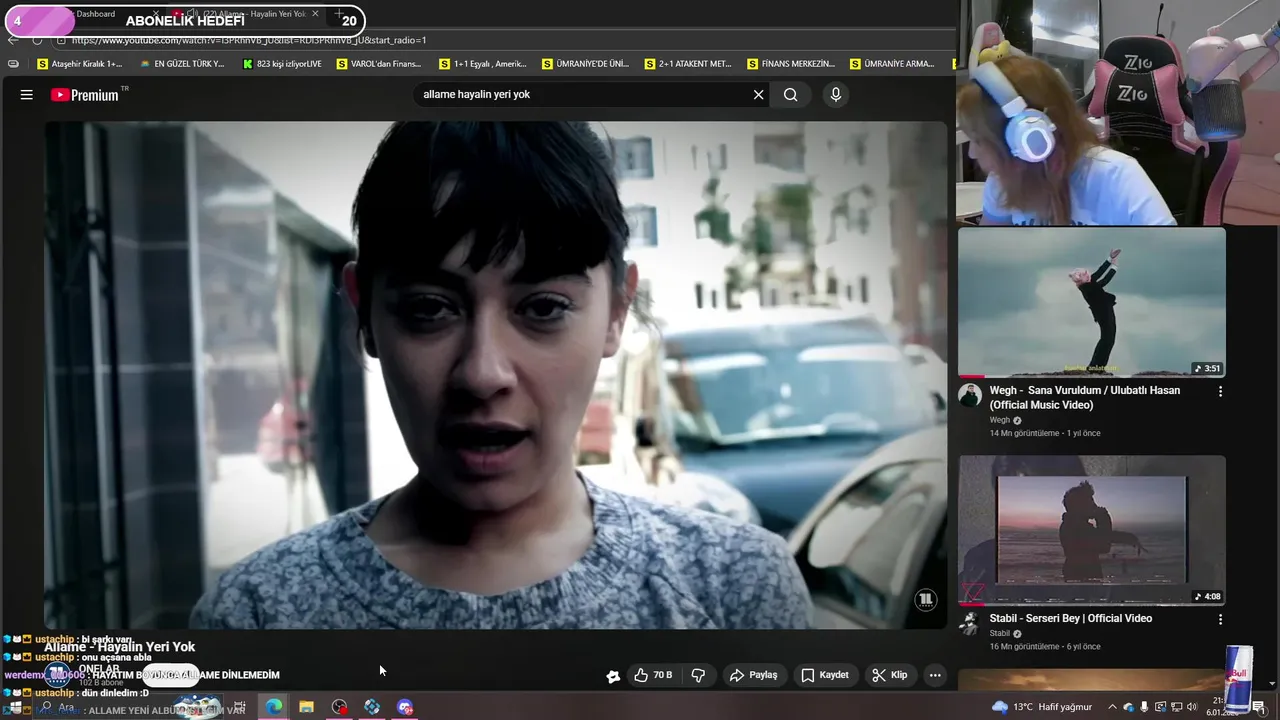This screenshot has height=720, width=1280.
Task: Open bookmark 'ÜMRANİYE'DE ÜNİ...'
Action: [x=586, y=64]
